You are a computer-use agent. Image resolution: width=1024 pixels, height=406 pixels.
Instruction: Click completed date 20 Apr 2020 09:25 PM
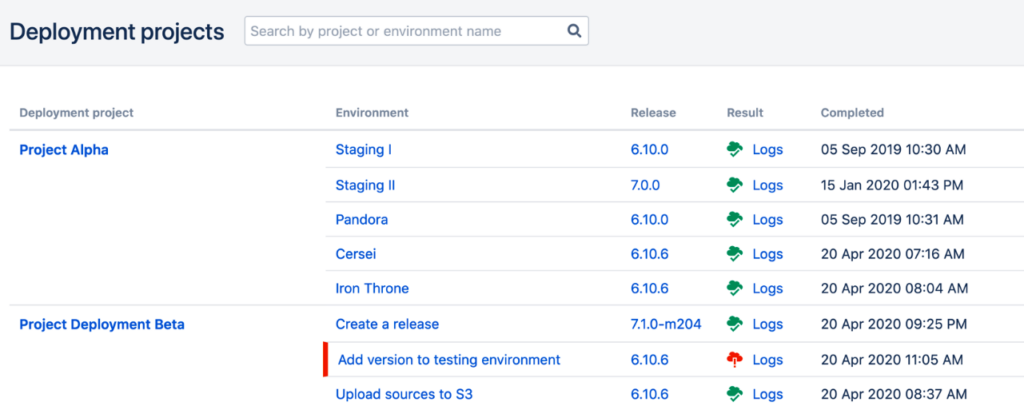893,324
